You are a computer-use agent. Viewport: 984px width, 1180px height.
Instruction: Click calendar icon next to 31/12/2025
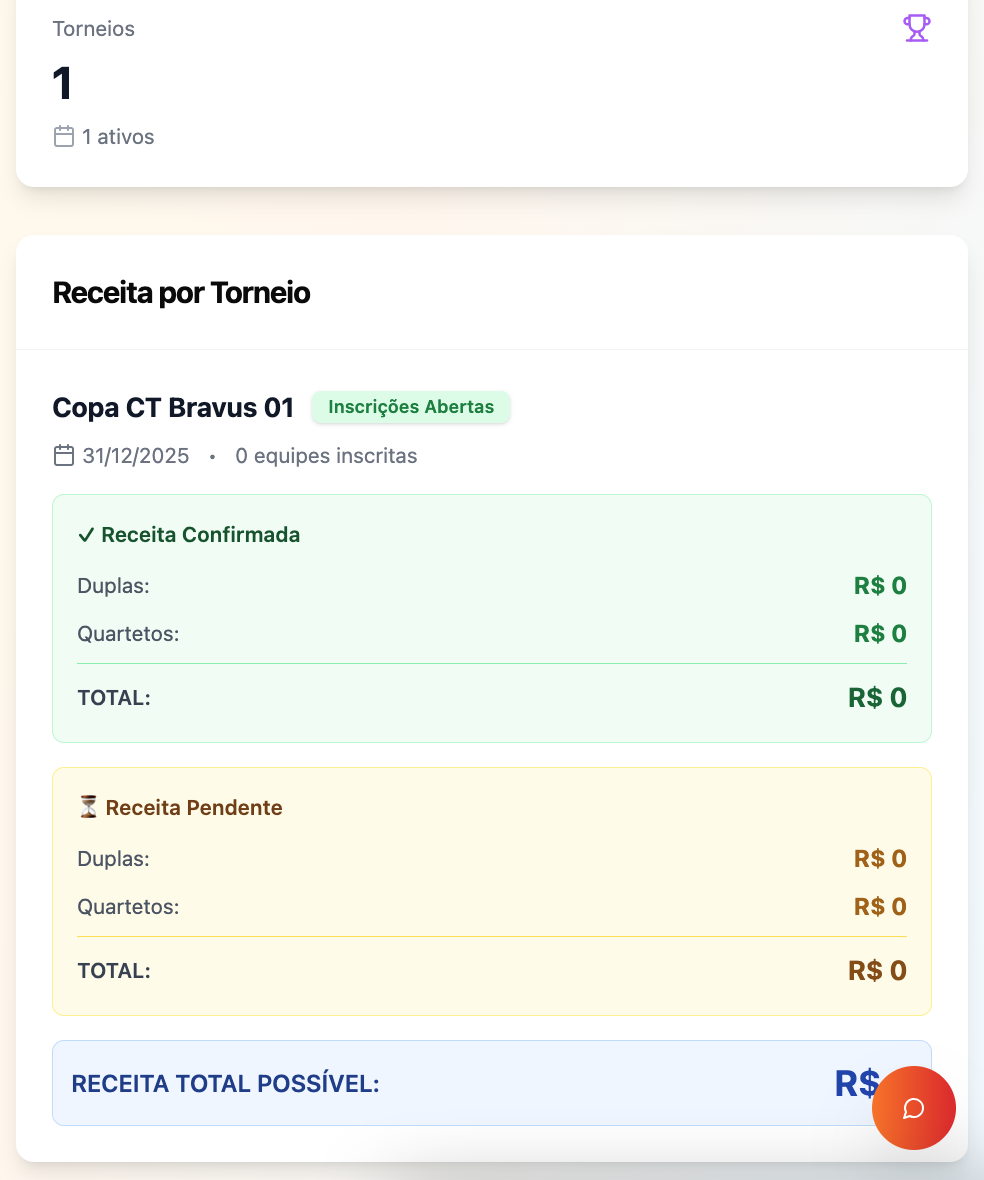(x=64, y=456)
